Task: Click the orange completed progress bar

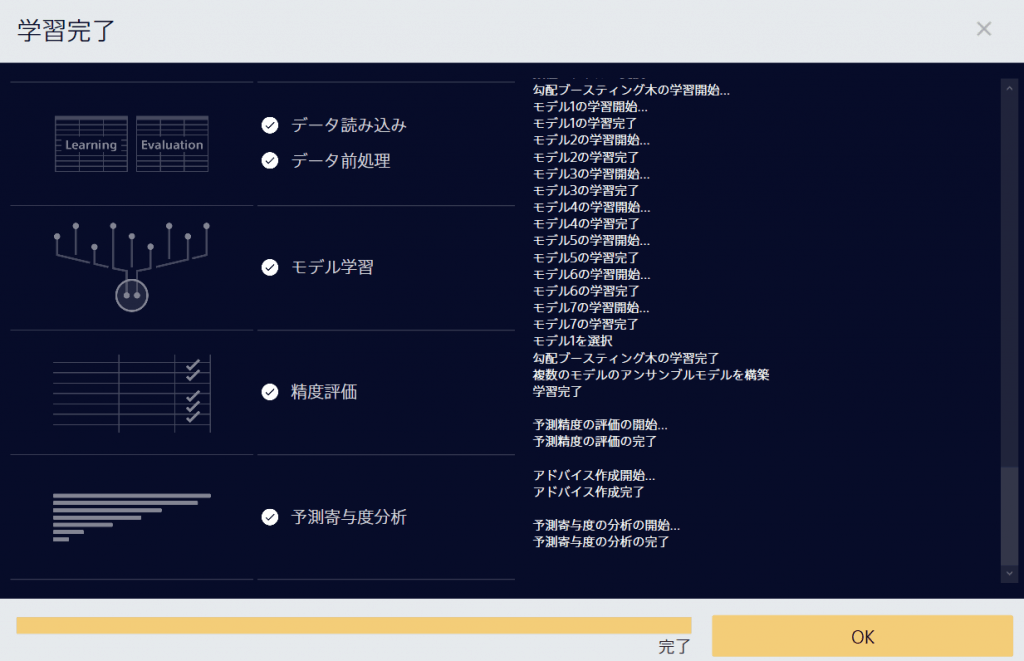Action: pyautogui.click(x=353, y=626)
